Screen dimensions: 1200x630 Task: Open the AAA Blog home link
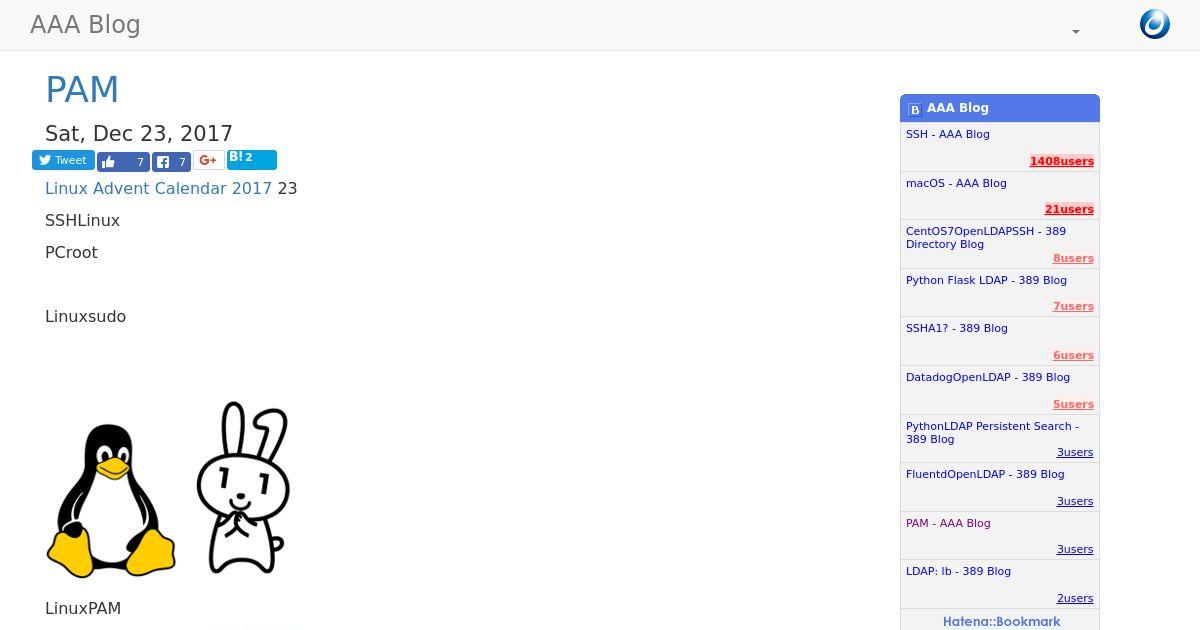85,25
